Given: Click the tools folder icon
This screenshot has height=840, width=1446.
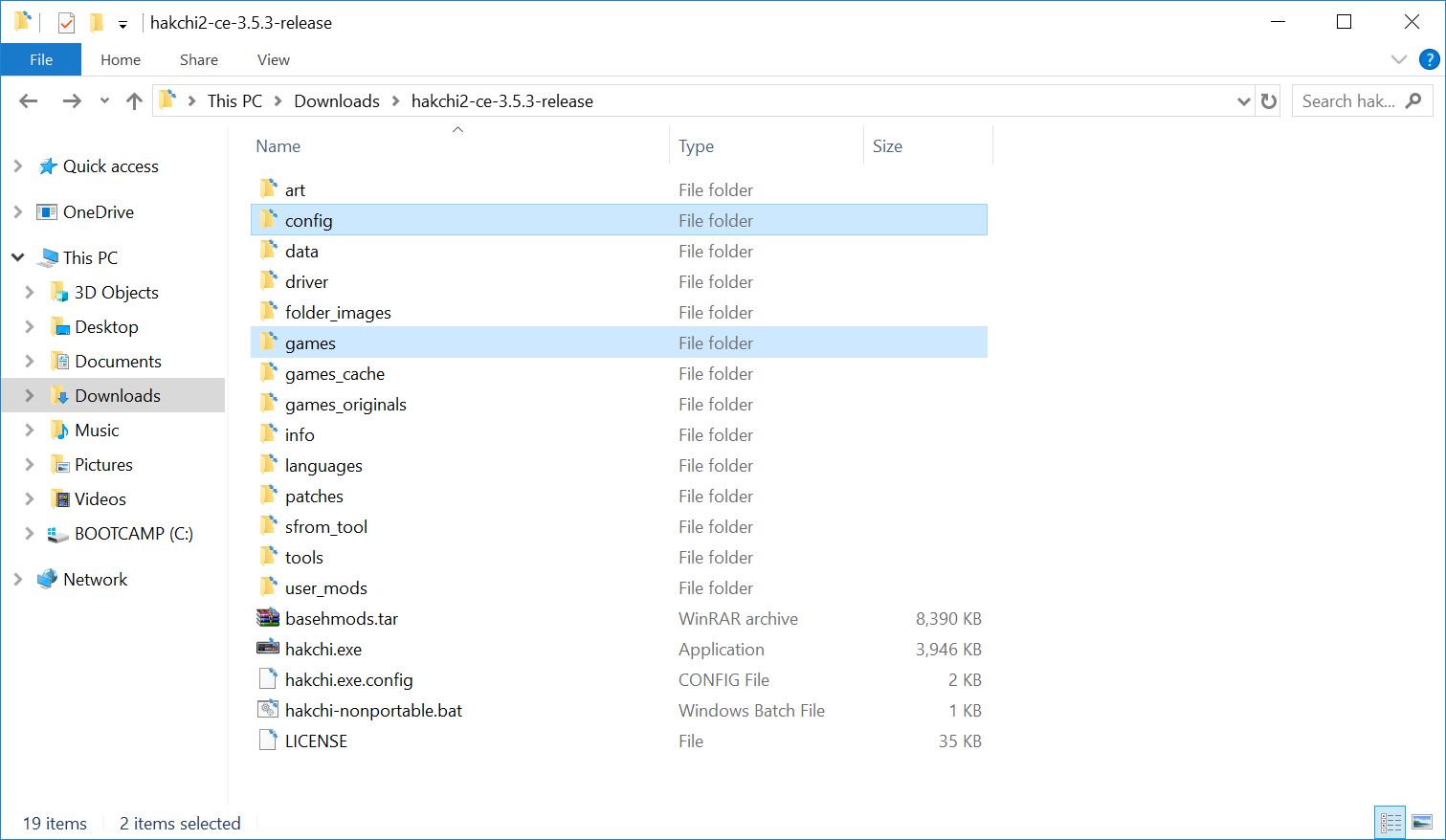Looking at the screenshot, I should tap(269, 557).
